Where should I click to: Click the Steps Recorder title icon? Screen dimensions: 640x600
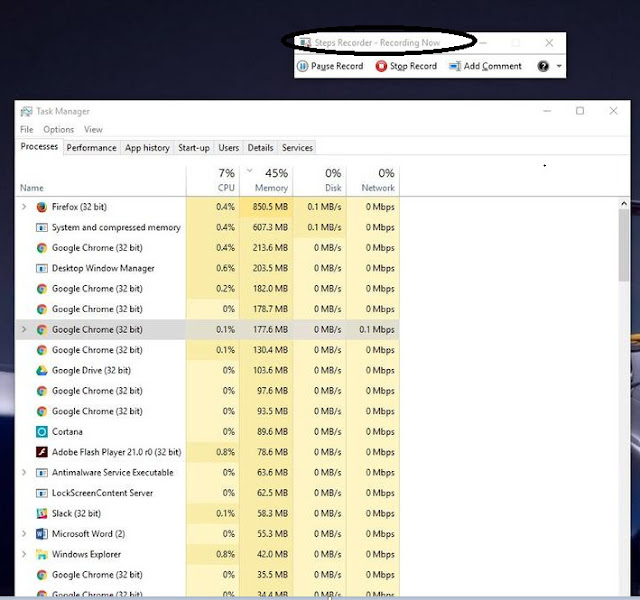305,42
